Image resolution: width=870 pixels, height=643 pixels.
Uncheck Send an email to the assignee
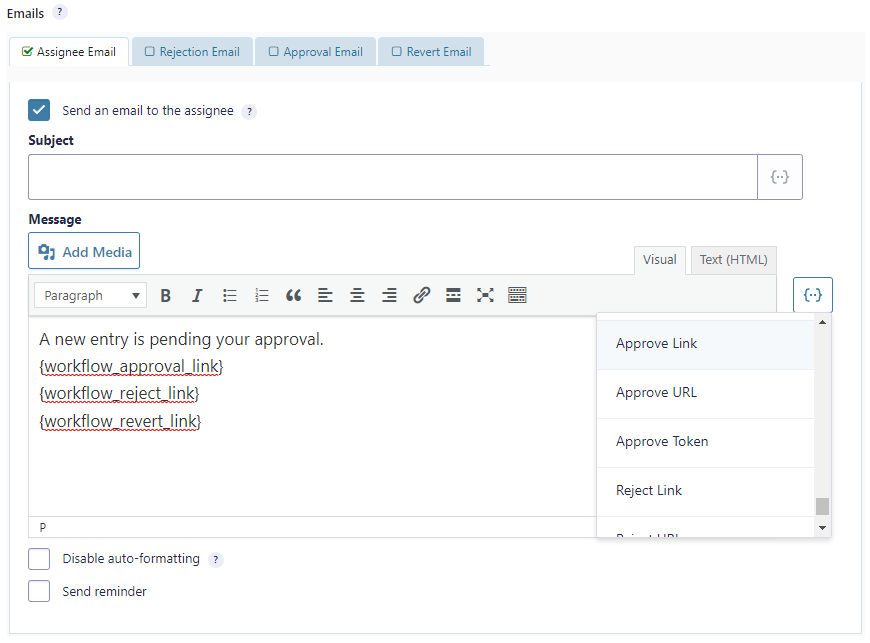click(x=39, y=110)
